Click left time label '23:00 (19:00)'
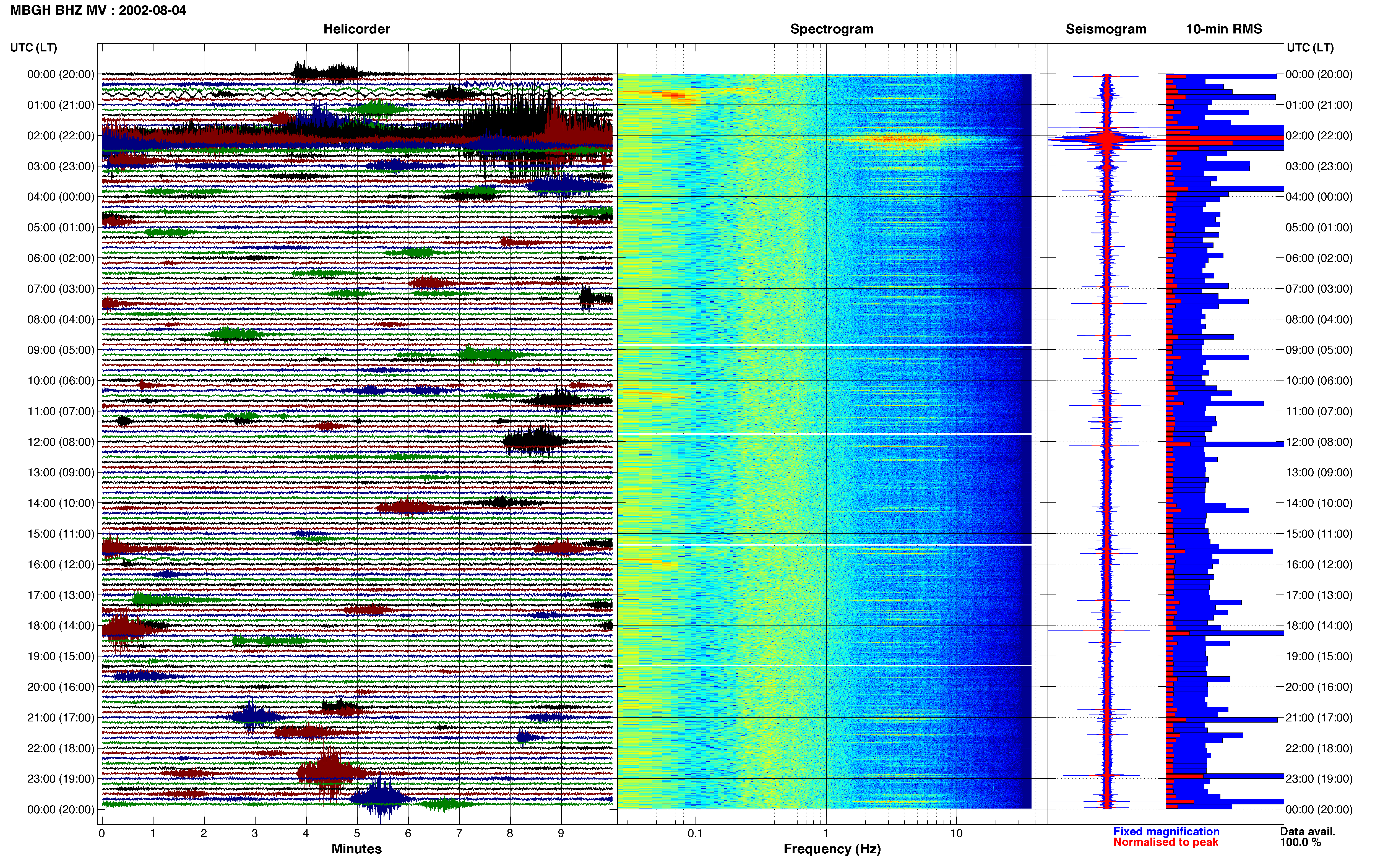Image resolution: width=1388 pixels, height=868 pixels. tap(61, 779)
